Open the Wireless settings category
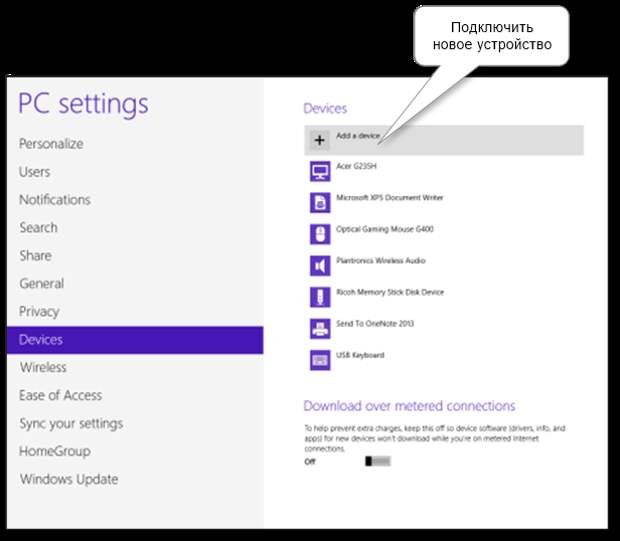Image resolution: width=620 pixels, height=541 pixels. pyautogui.click(x=43, y=367)
